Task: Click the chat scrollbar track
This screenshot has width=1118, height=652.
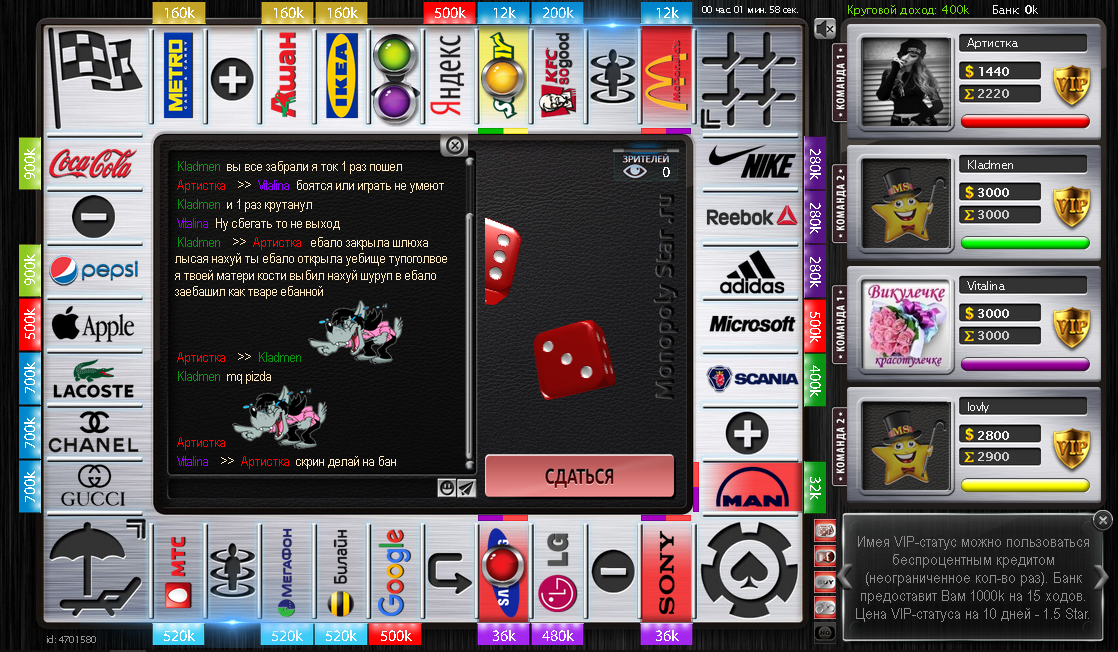Action: pos(469,314)
